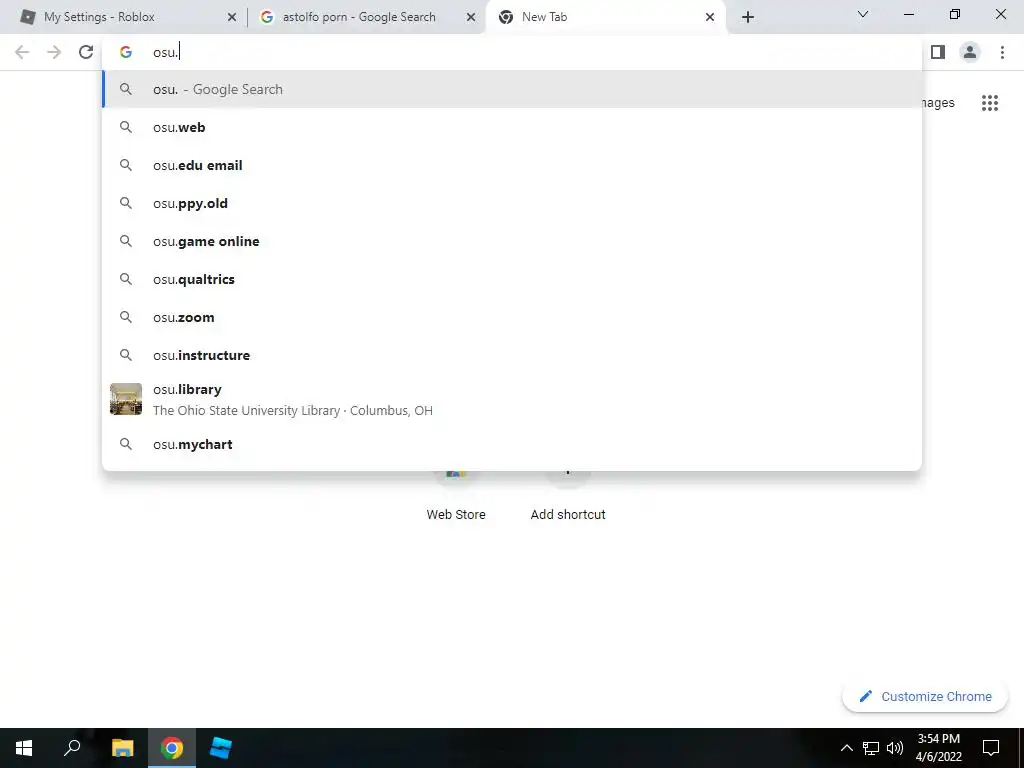Click the Google G icon in the address bar

(126, 52)
